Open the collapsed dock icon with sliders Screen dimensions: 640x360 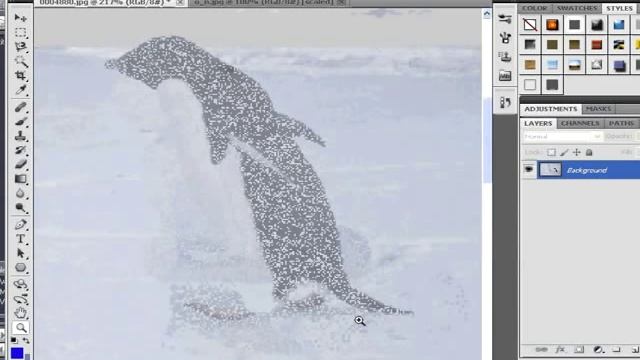click(x=505, y=19)
